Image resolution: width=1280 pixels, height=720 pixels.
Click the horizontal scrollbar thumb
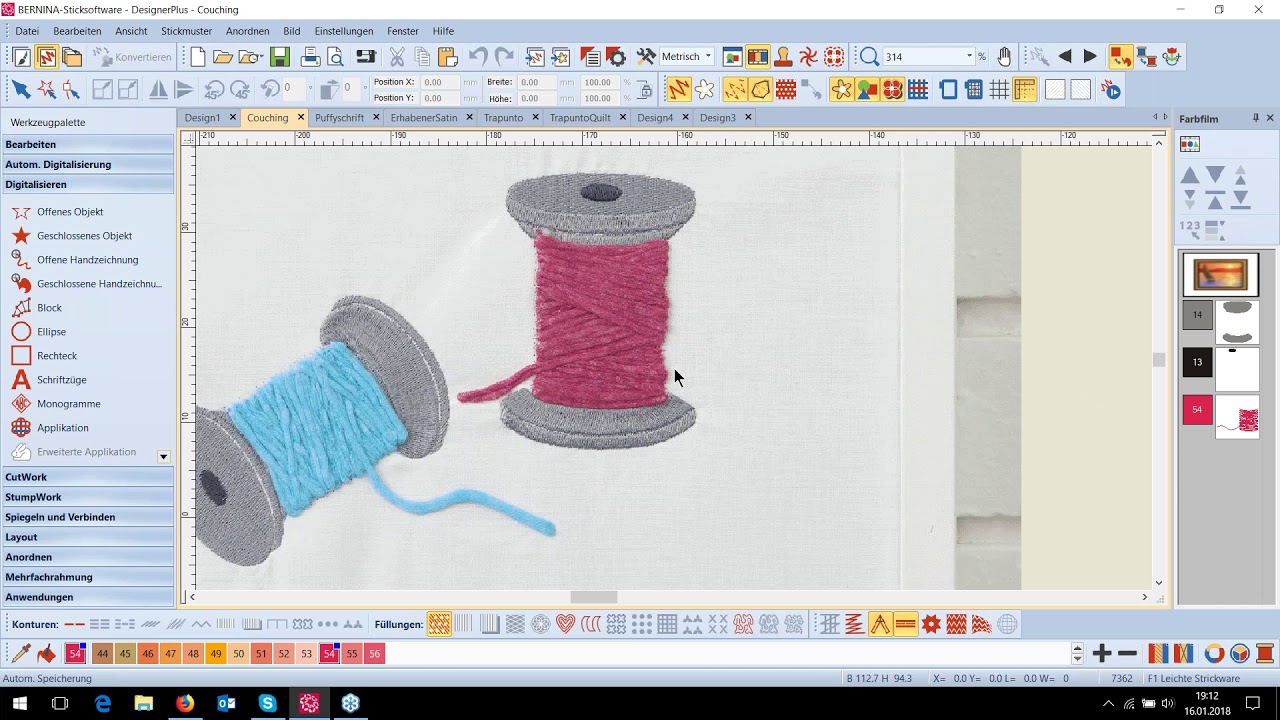point(594,597)
